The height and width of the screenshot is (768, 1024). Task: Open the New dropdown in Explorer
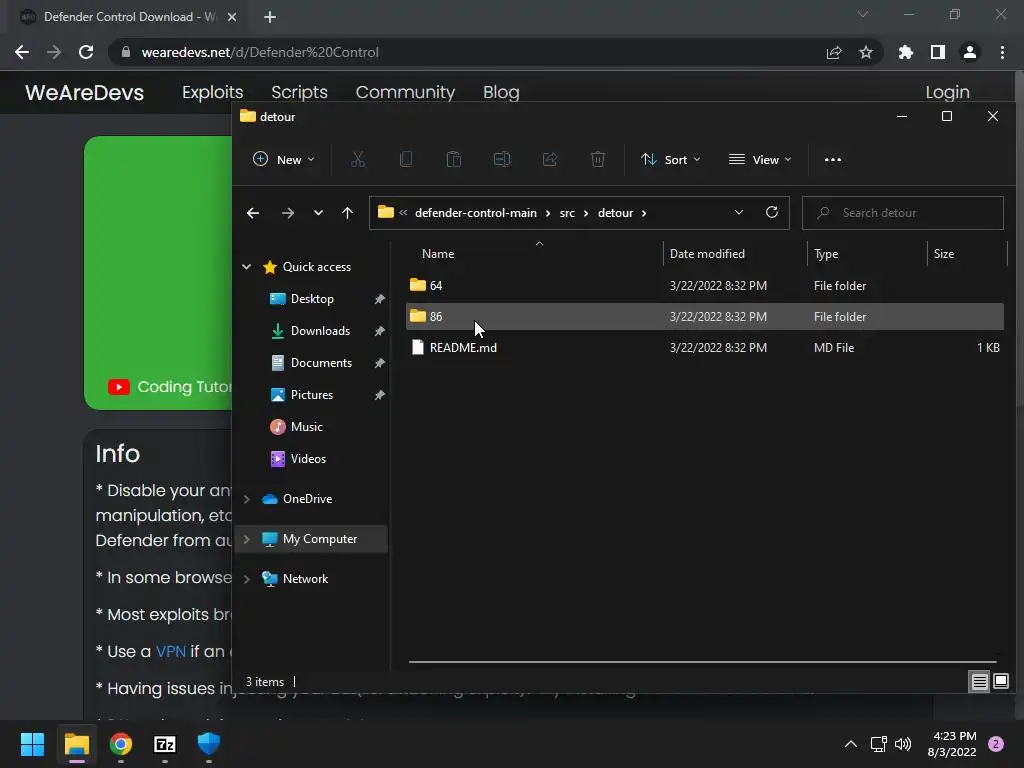click(x=284, y=159)
